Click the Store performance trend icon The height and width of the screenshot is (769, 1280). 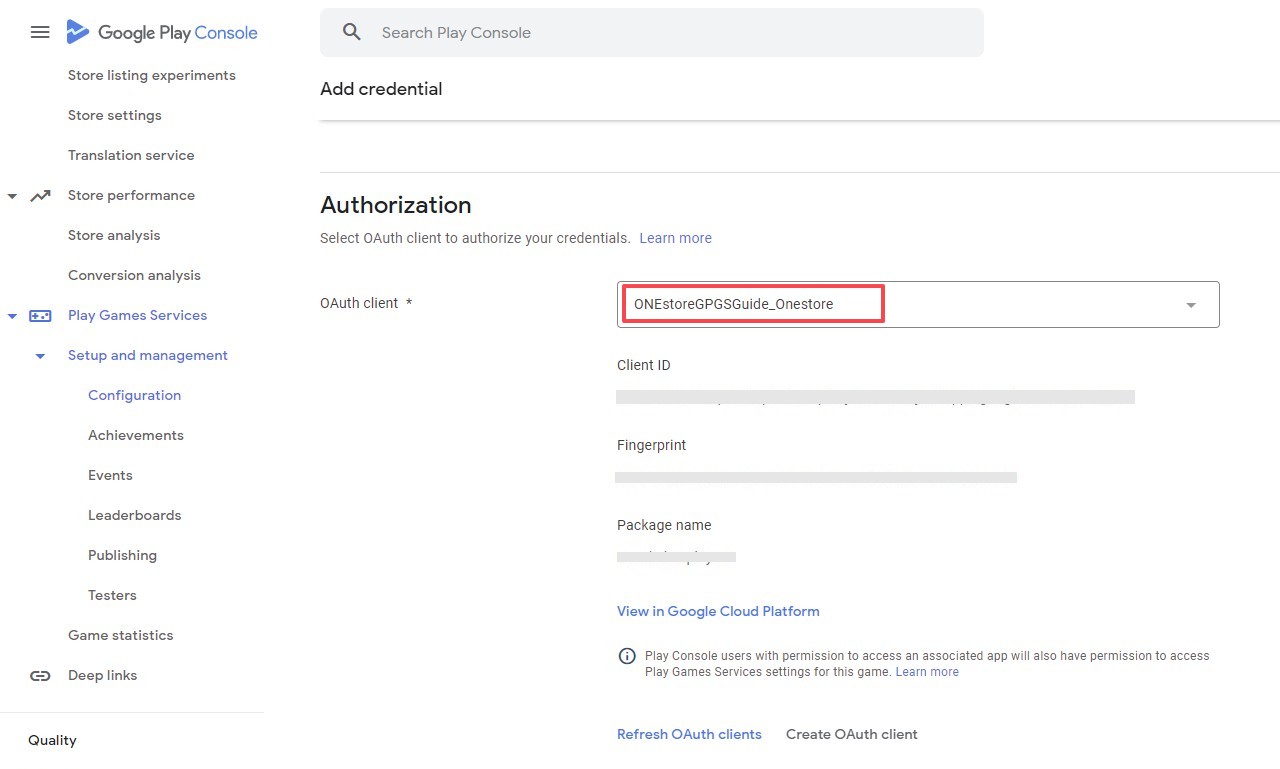tap(40, 195)
